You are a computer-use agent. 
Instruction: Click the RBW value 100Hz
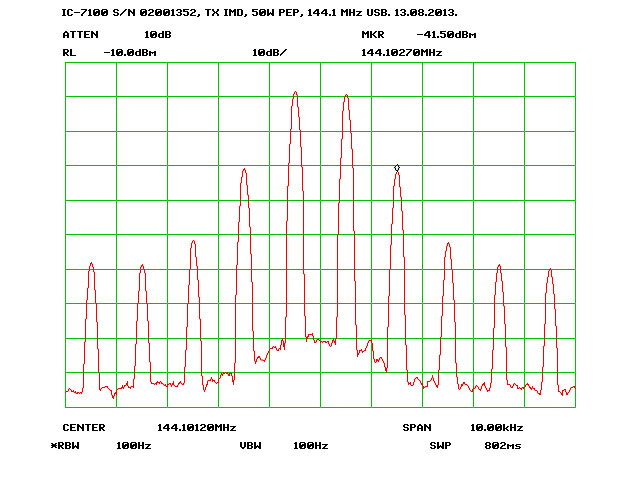pos(133,446)
